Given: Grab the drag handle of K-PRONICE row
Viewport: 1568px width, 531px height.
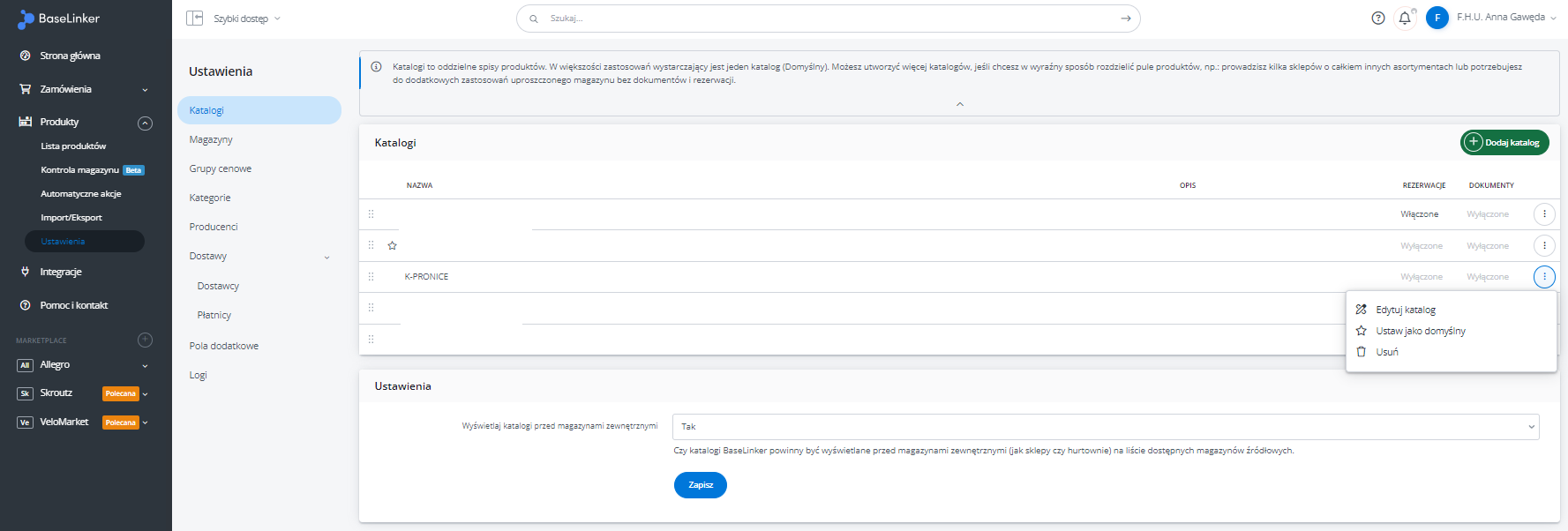Looking at the screenshot, I should pos(371,277).
